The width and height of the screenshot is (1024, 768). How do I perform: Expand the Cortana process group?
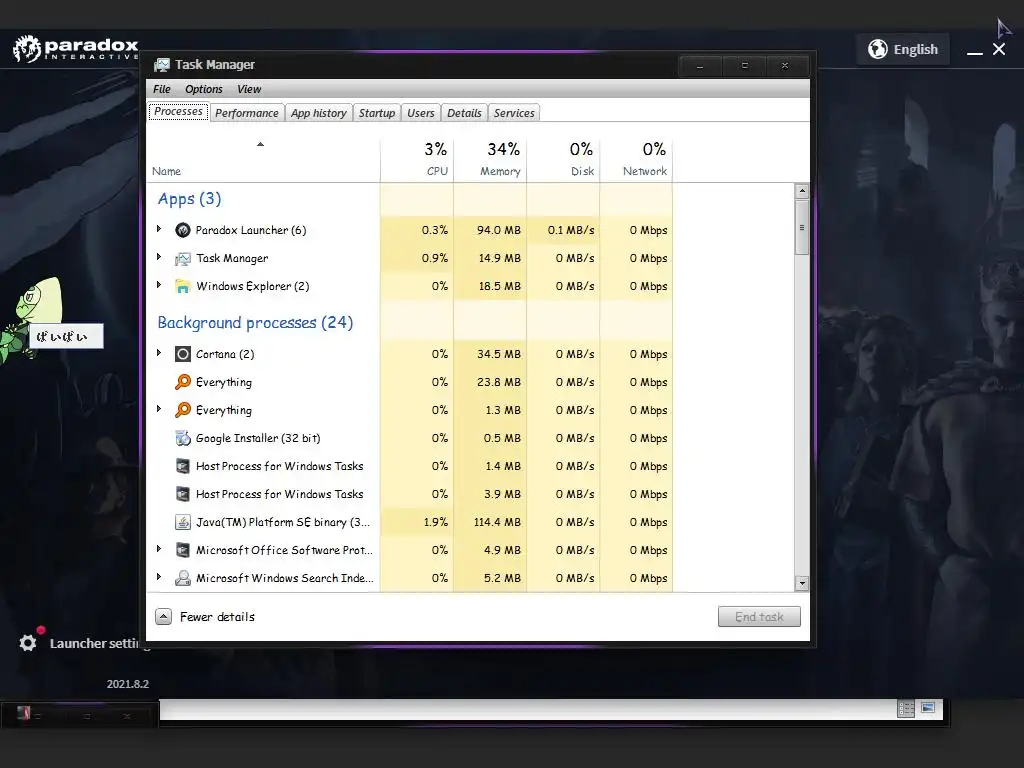159,353
